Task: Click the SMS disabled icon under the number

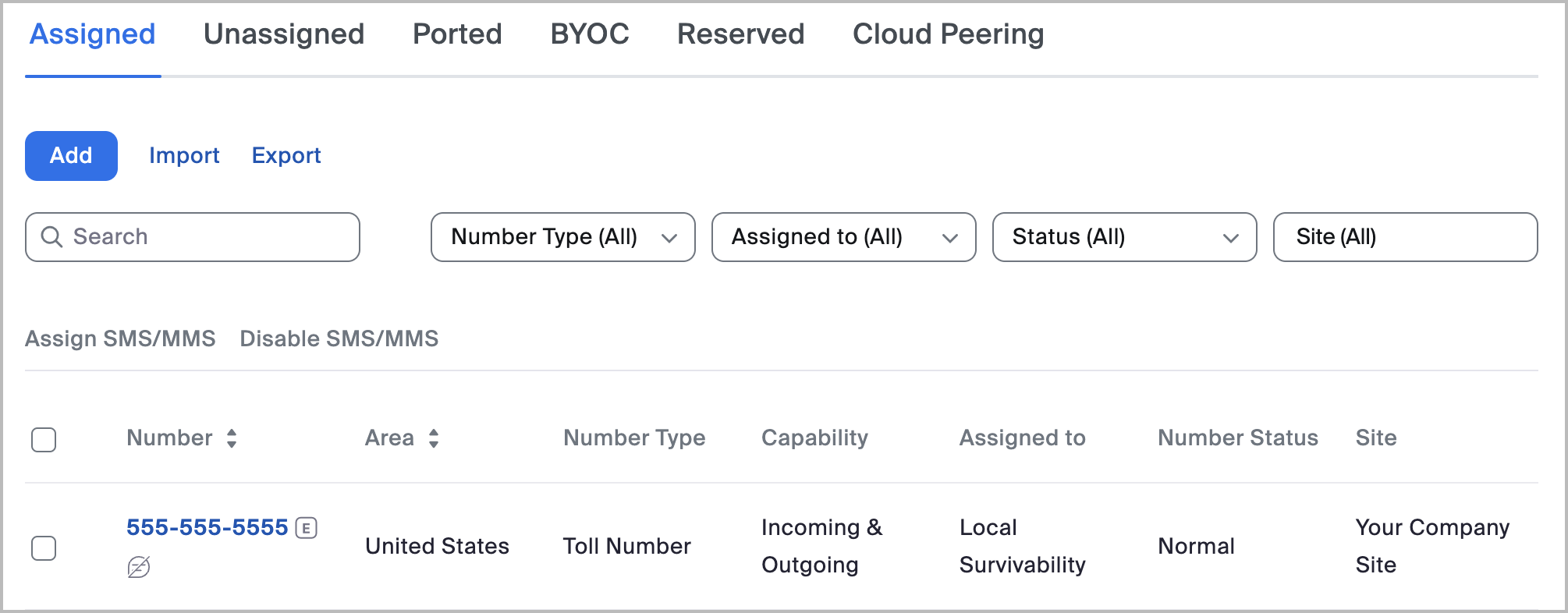Action: pyautogui.click(x=139, y=567)
